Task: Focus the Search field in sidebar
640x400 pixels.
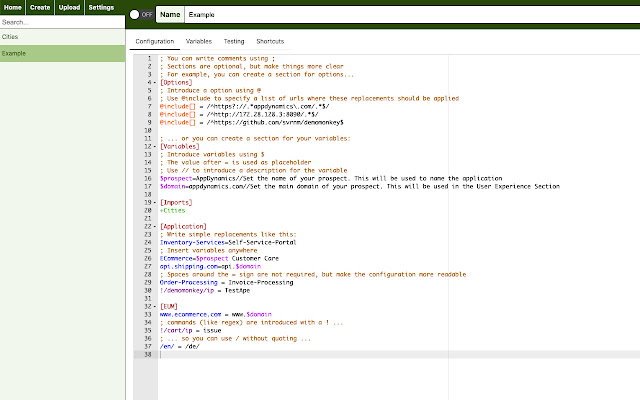Action: [62, 21]
